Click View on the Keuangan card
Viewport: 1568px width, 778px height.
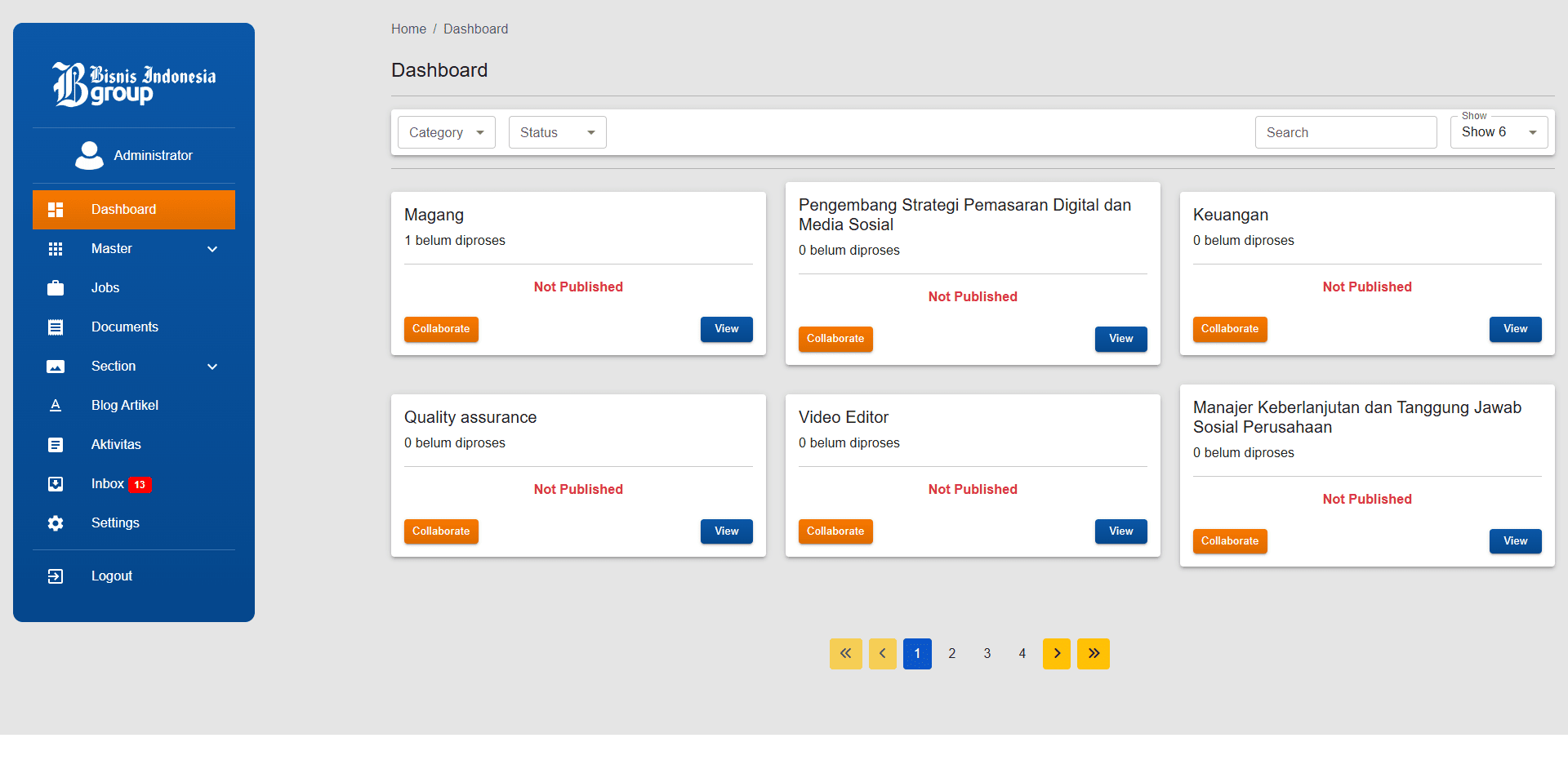click(1515, 329)
